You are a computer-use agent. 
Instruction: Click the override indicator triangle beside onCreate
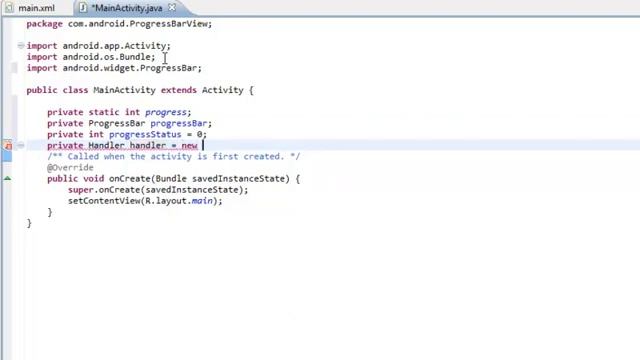[8, 178]
